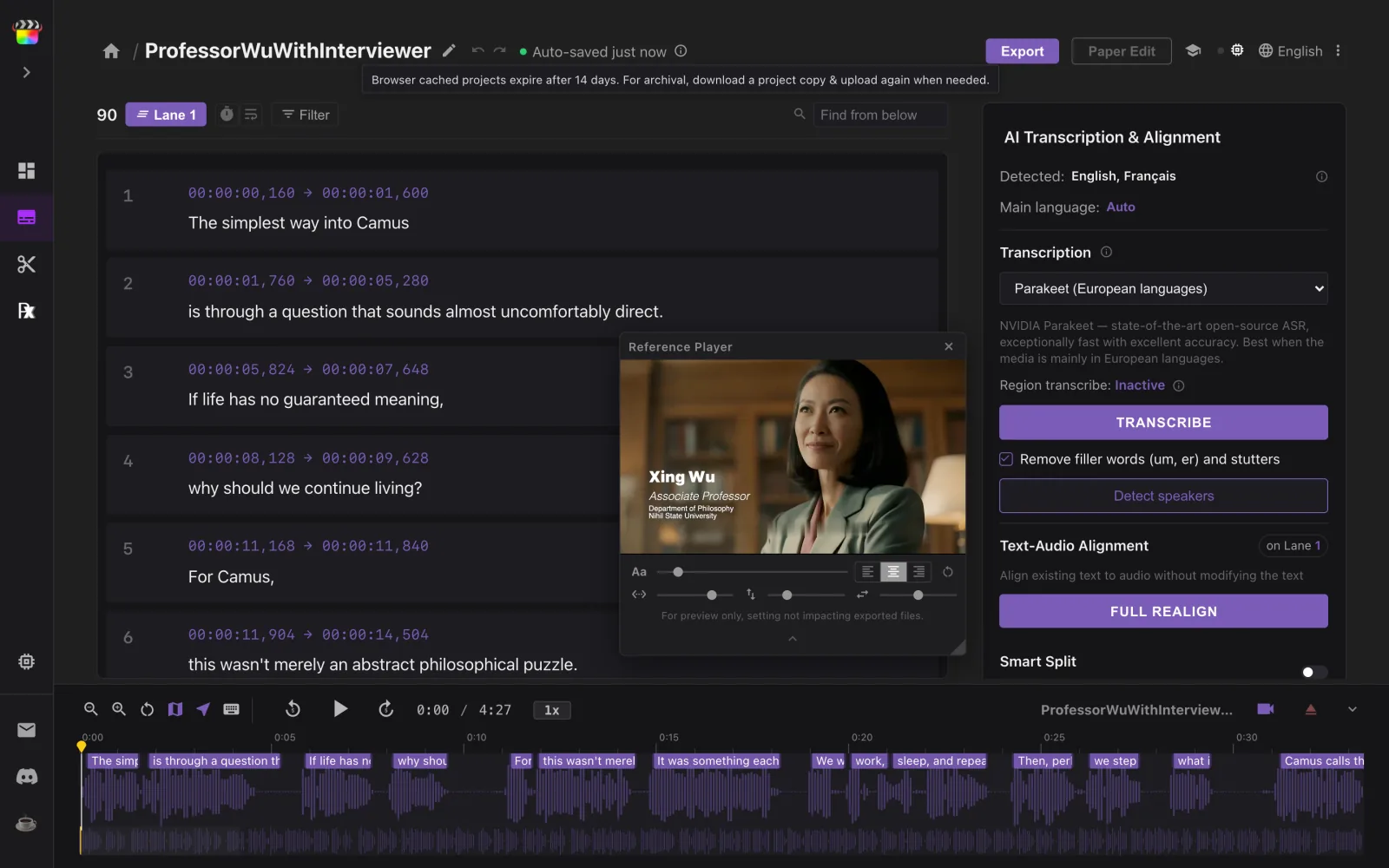Select the Lane 1 tab

point(166,115)
